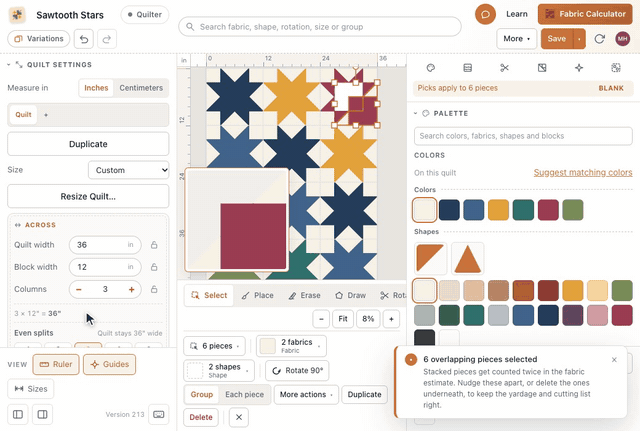Viewport: 640px width, 431px height.
Task: Click the redo arrow
Action: click(x=107, y=39)
